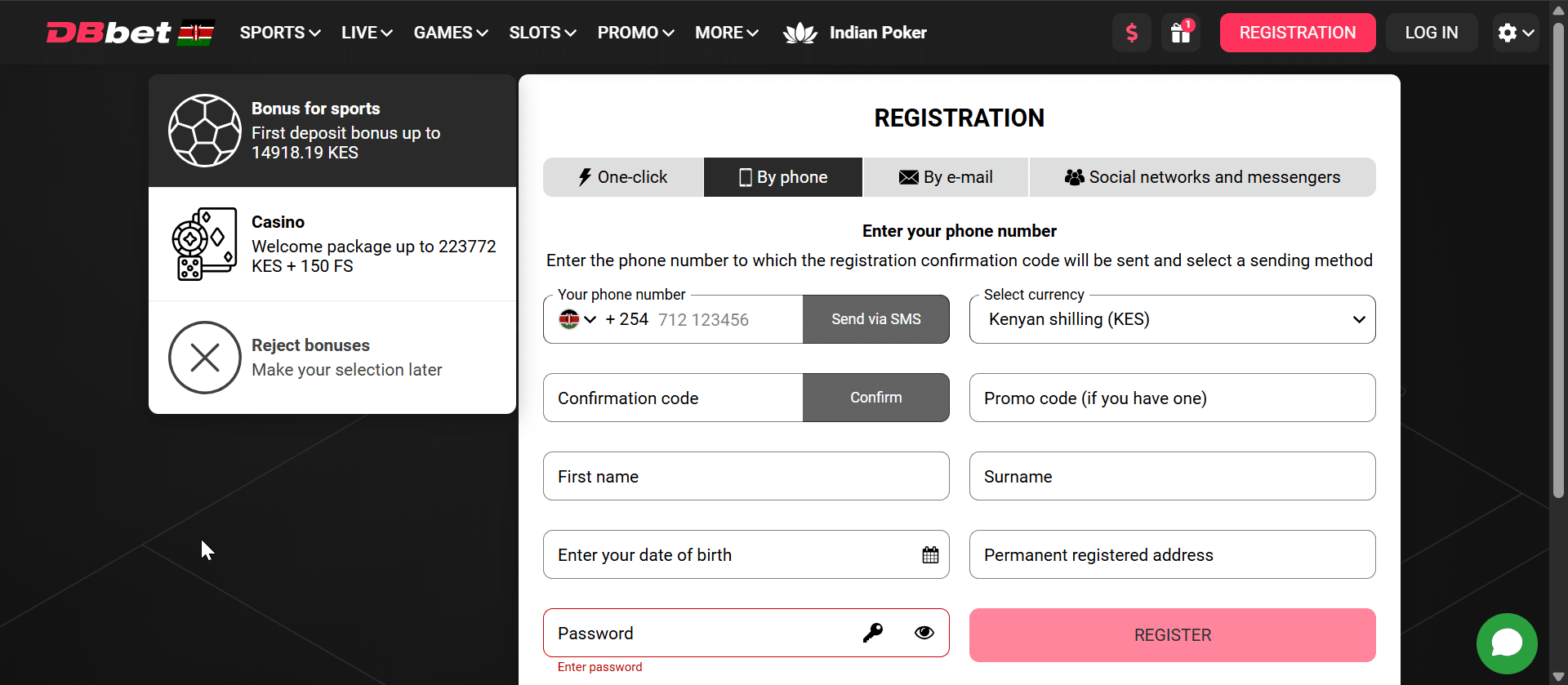Expand the Kenyan shilling currency dropdown
The width and height of the screenshot is (1568, 685).
pyautogui.click(x=1172, y=319)
